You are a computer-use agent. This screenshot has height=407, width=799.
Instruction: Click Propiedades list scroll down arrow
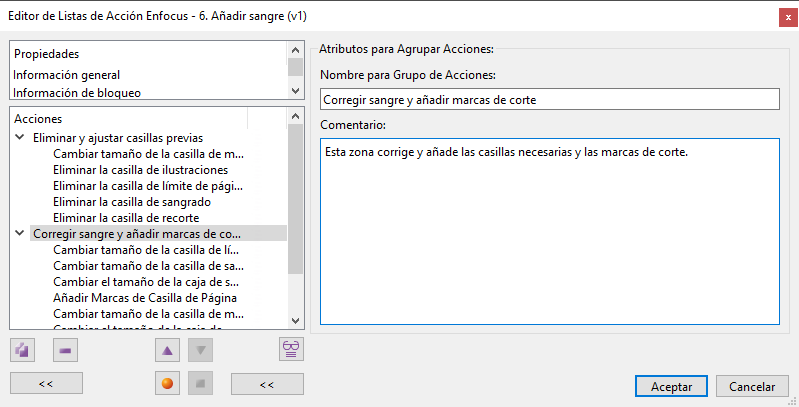(x=295, y=91)
